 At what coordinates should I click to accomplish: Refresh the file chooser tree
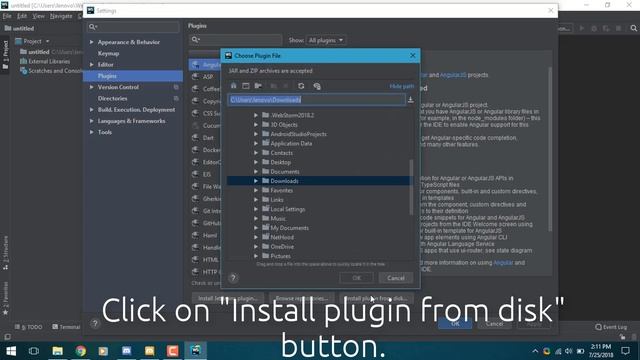coord(301,86)
